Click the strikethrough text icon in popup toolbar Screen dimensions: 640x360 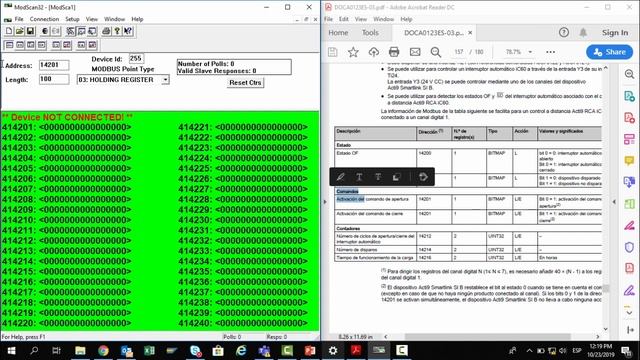(x=378, y=177)
